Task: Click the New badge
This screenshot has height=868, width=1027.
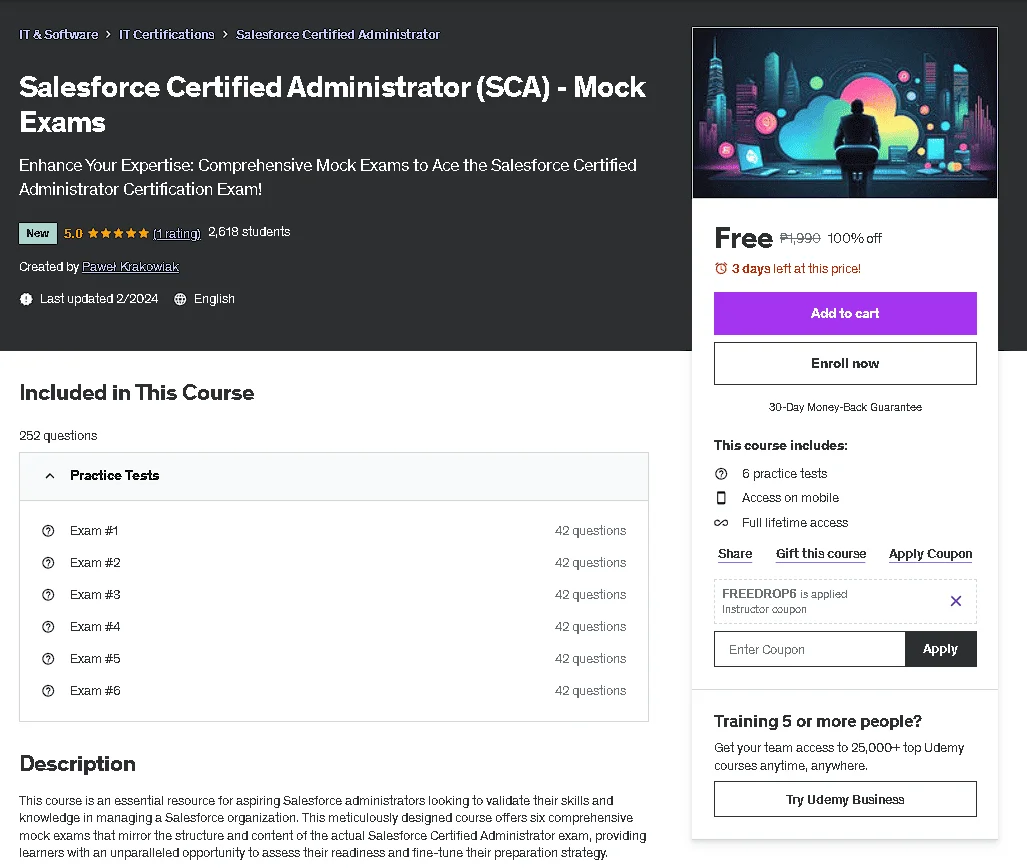Action: pos(38,233)
